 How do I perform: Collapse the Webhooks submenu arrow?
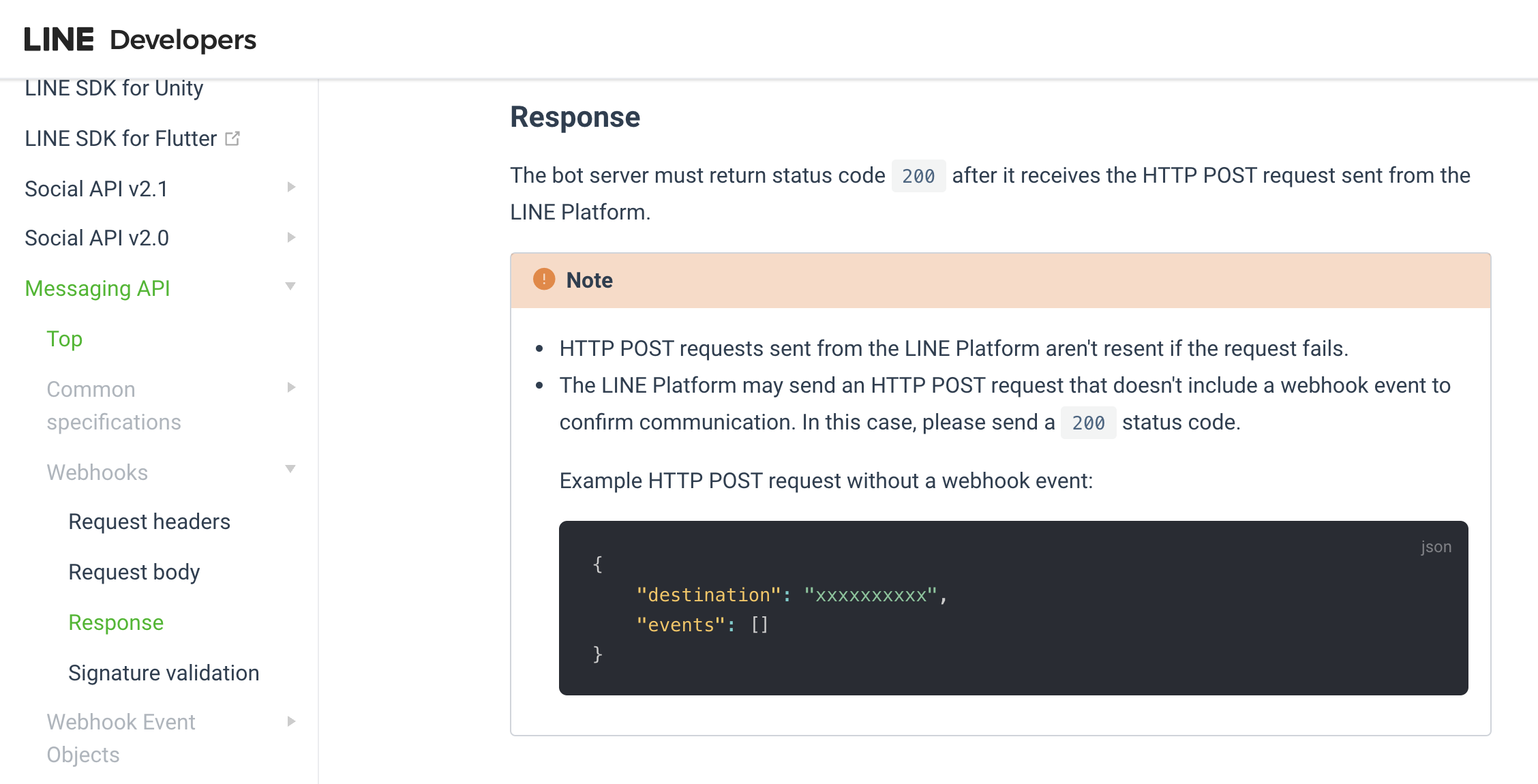coord(290,469)
